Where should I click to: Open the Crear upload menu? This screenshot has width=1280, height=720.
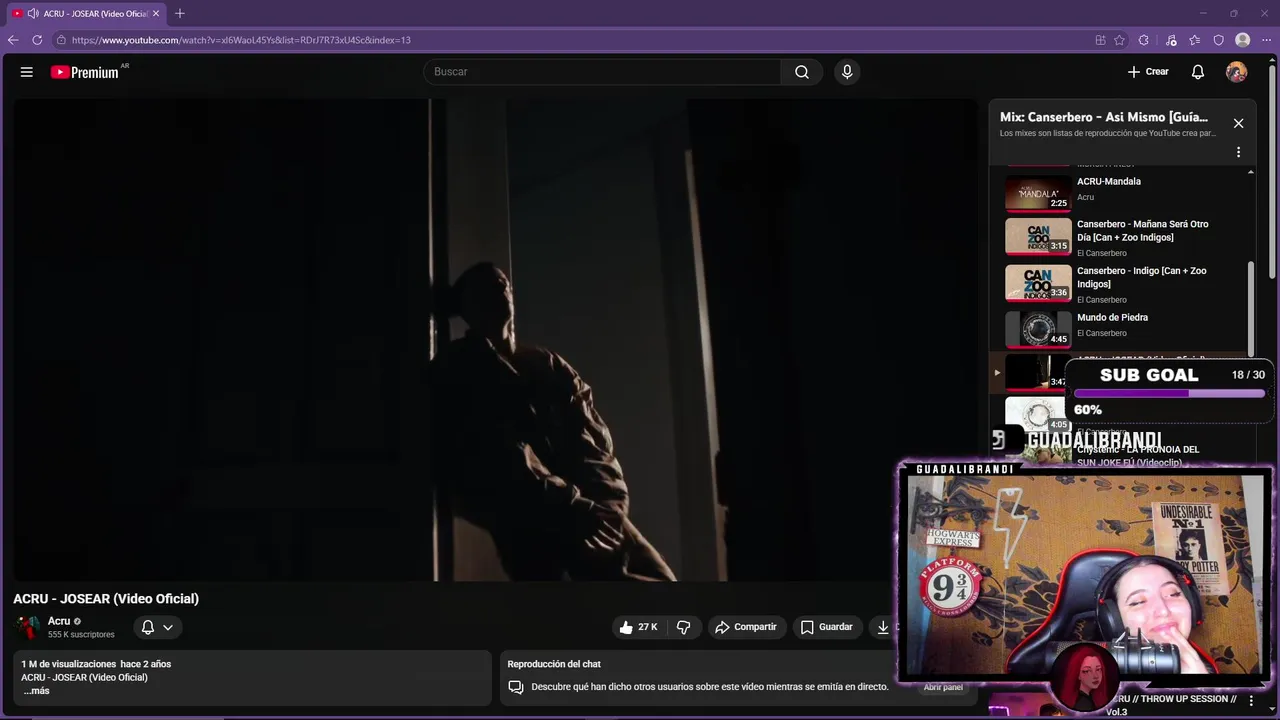(1148, 72)
